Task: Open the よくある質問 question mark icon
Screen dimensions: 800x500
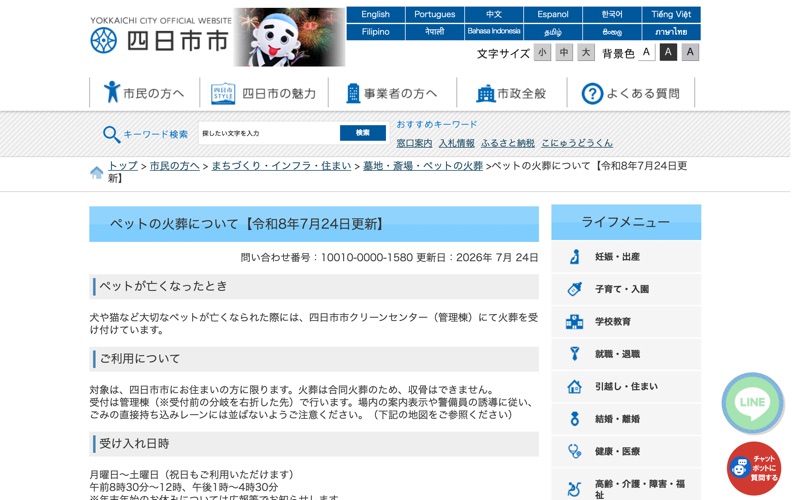Action: (592, 94)
